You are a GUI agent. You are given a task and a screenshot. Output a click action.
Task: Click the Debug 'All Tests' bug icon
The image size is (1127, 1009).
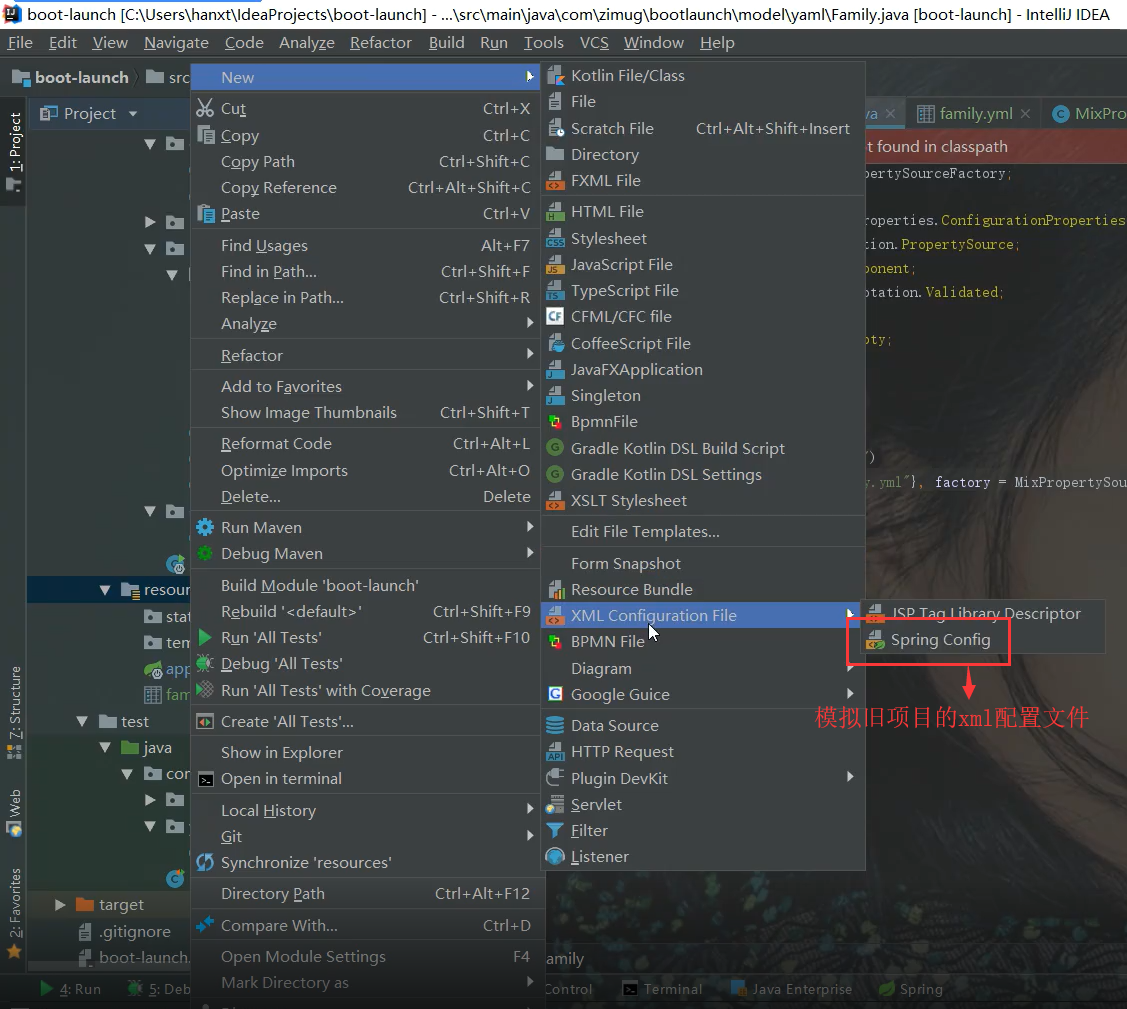205,663
